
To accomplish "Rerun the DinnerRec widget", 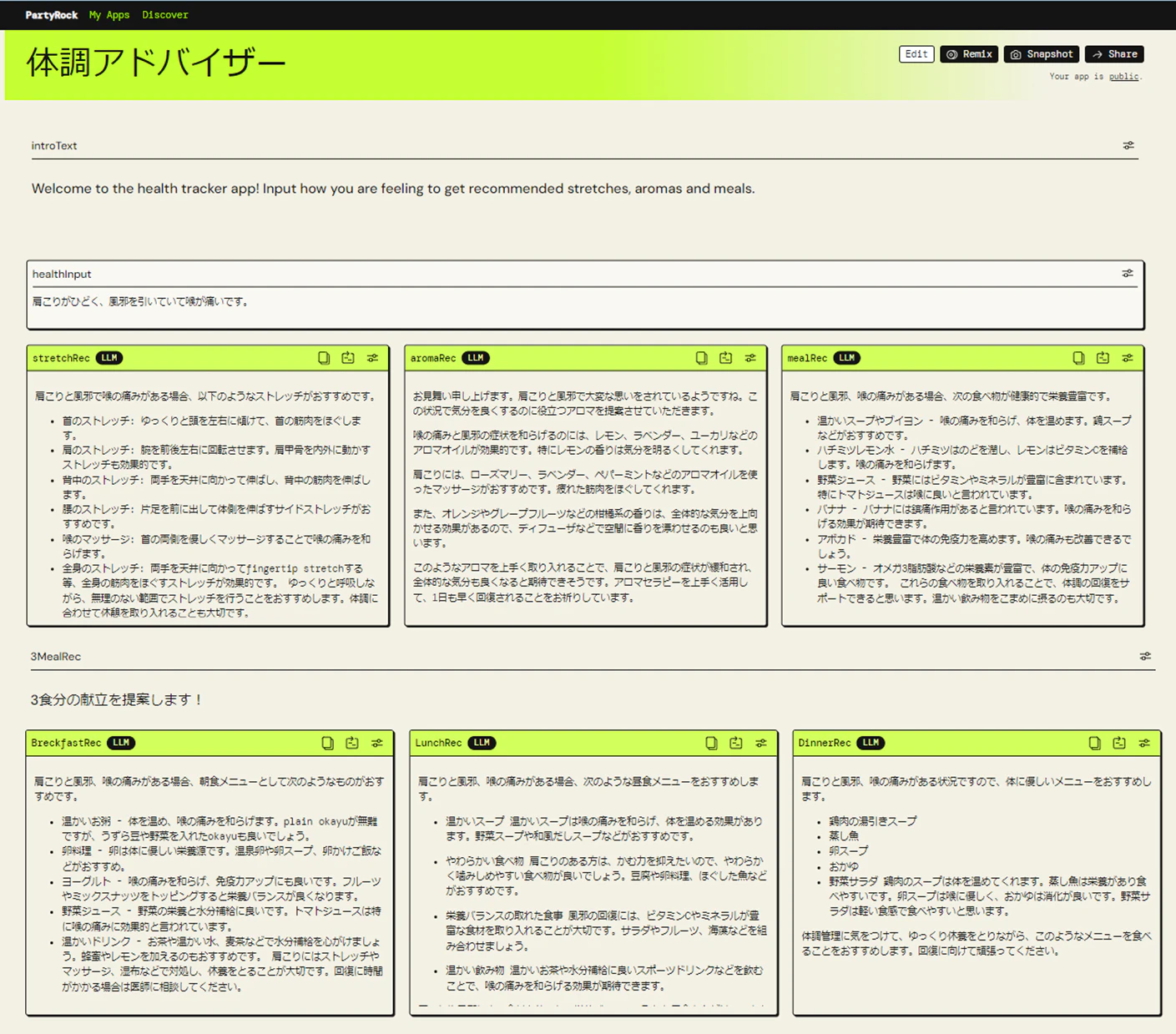I will click(1119, 743).
